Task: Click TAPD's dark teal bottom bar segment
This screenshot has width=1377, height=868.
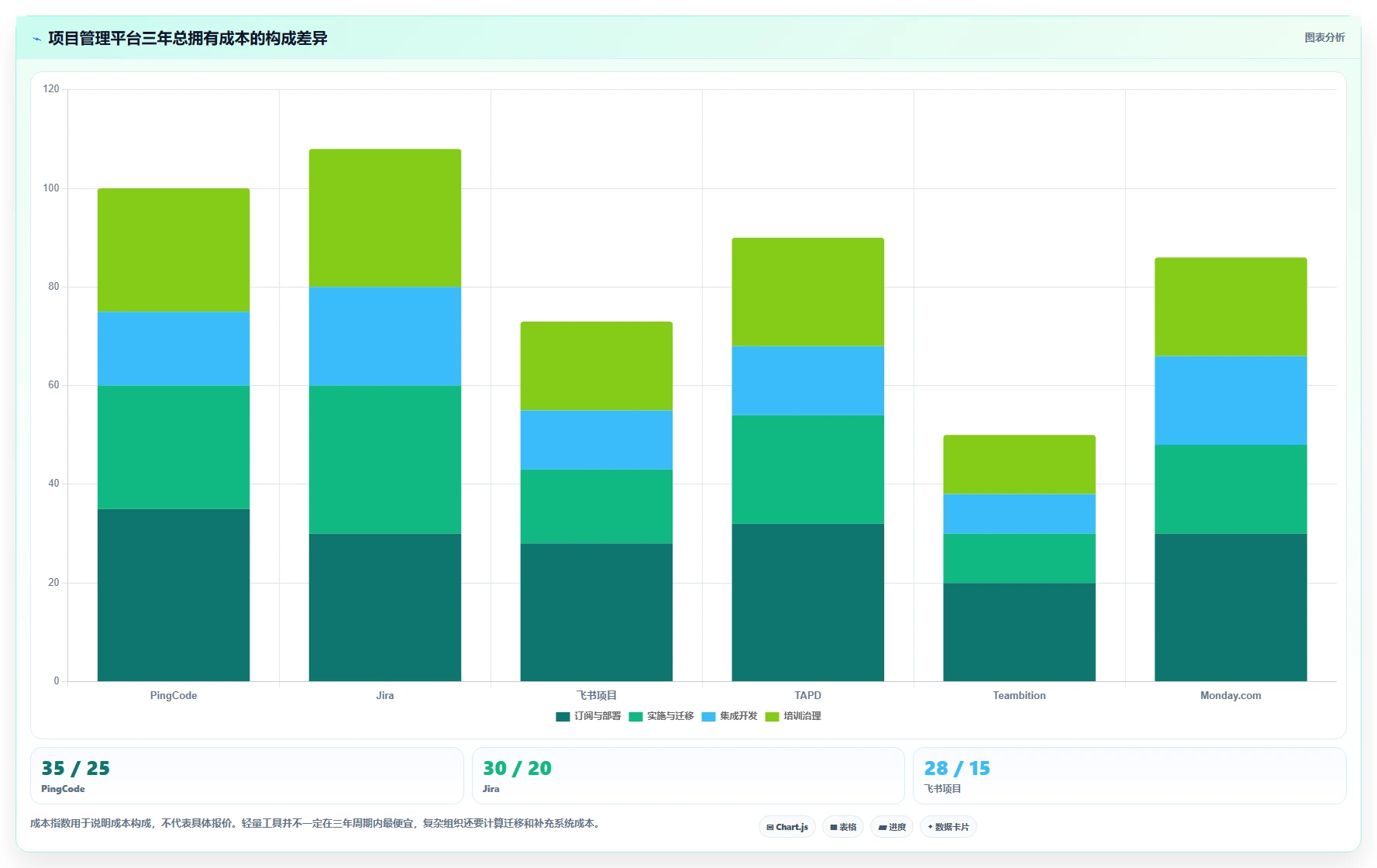Action: point(808,602)
